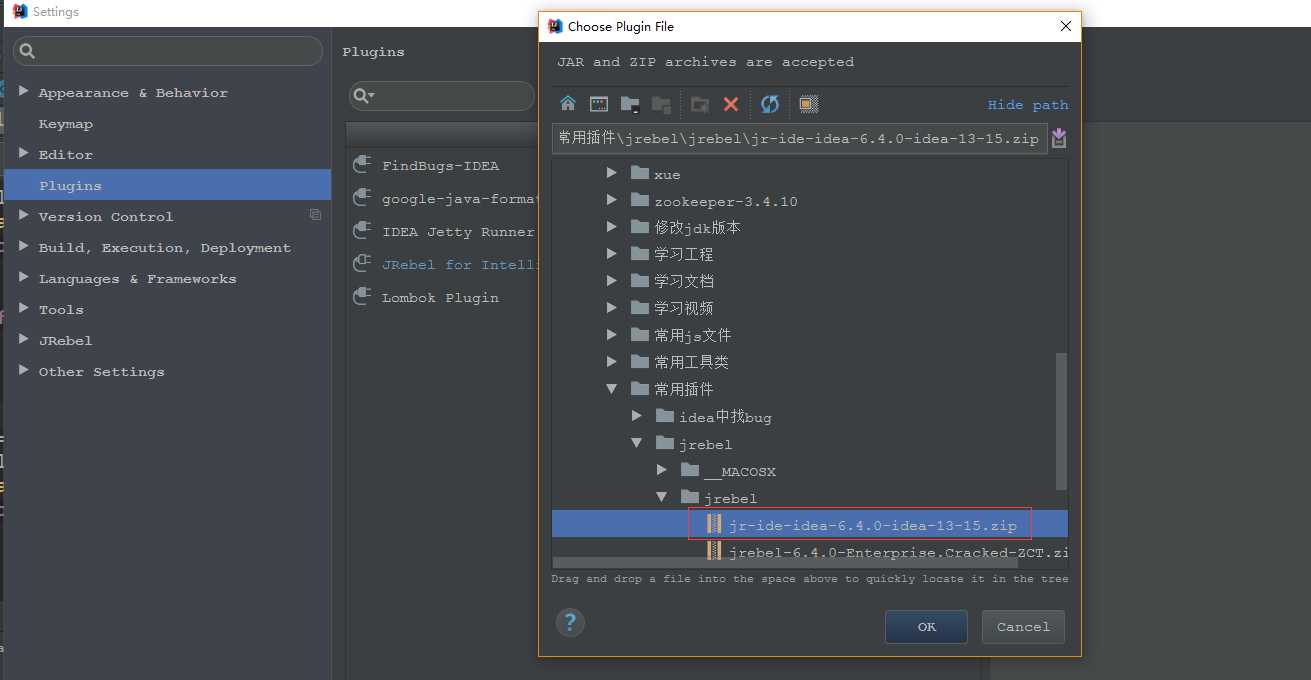The height and width of the screenshot is (680, 1311).
Task: Click the Settings search input field
Action: point(168,51)
